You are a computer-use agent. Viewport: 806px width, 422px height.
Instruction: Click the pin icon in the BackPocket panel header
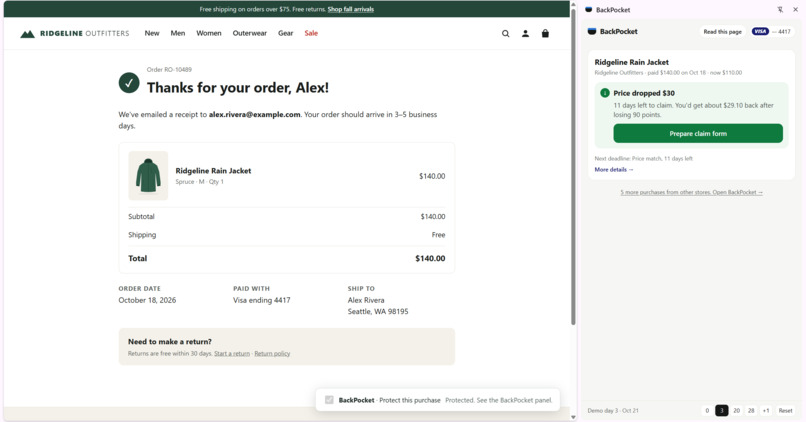(780, 10)
